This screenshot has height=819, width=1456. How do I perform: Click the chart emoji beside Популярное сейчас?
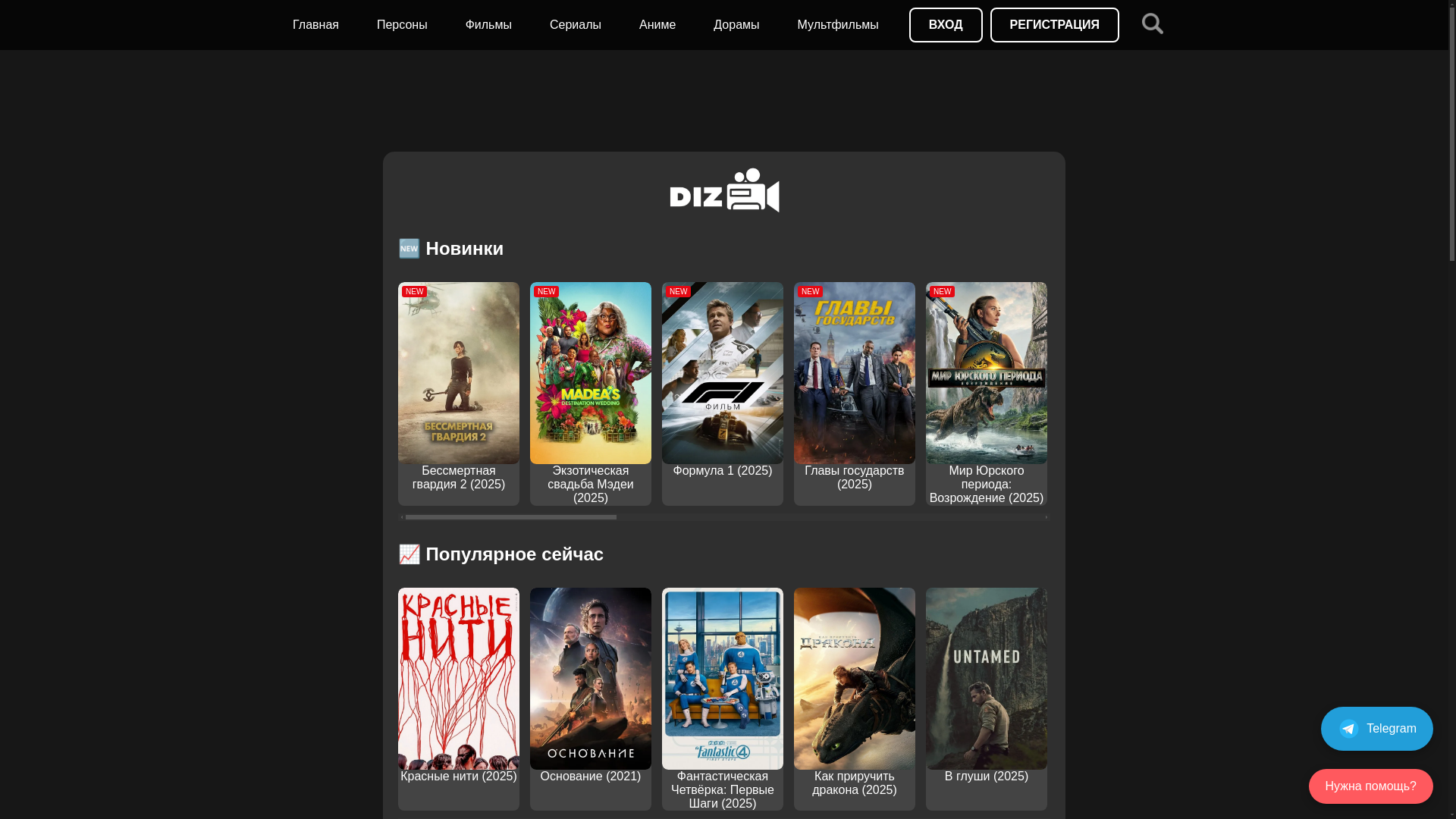[x=409, y=554]
